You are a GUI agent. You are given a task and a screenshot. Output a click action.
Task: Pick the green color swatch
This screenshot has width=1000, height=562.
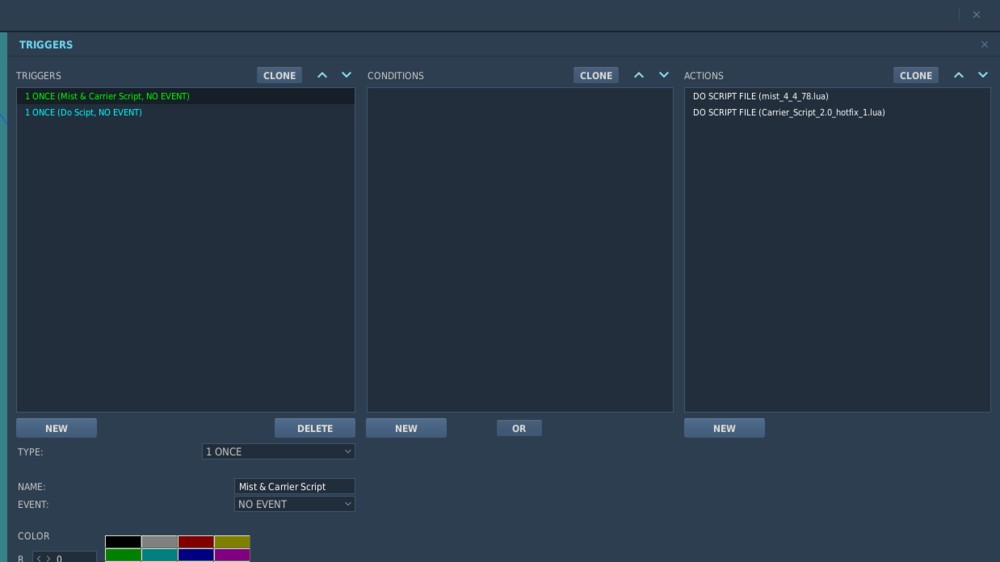(x=123, y=555)
